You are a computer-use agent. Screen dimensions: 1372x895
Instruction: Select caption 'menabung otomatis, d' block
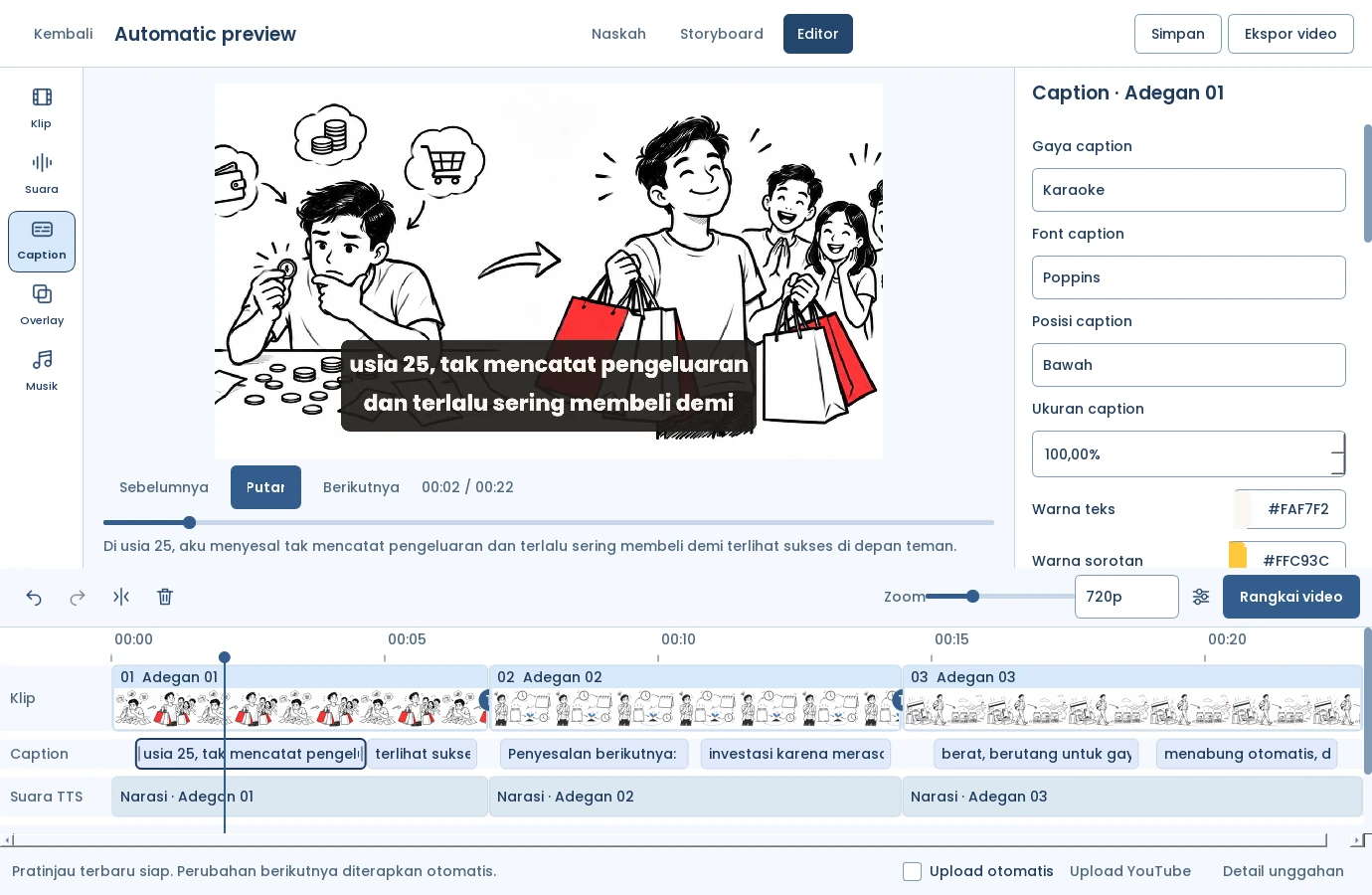pyautogui.click(x=1247, y=754)
